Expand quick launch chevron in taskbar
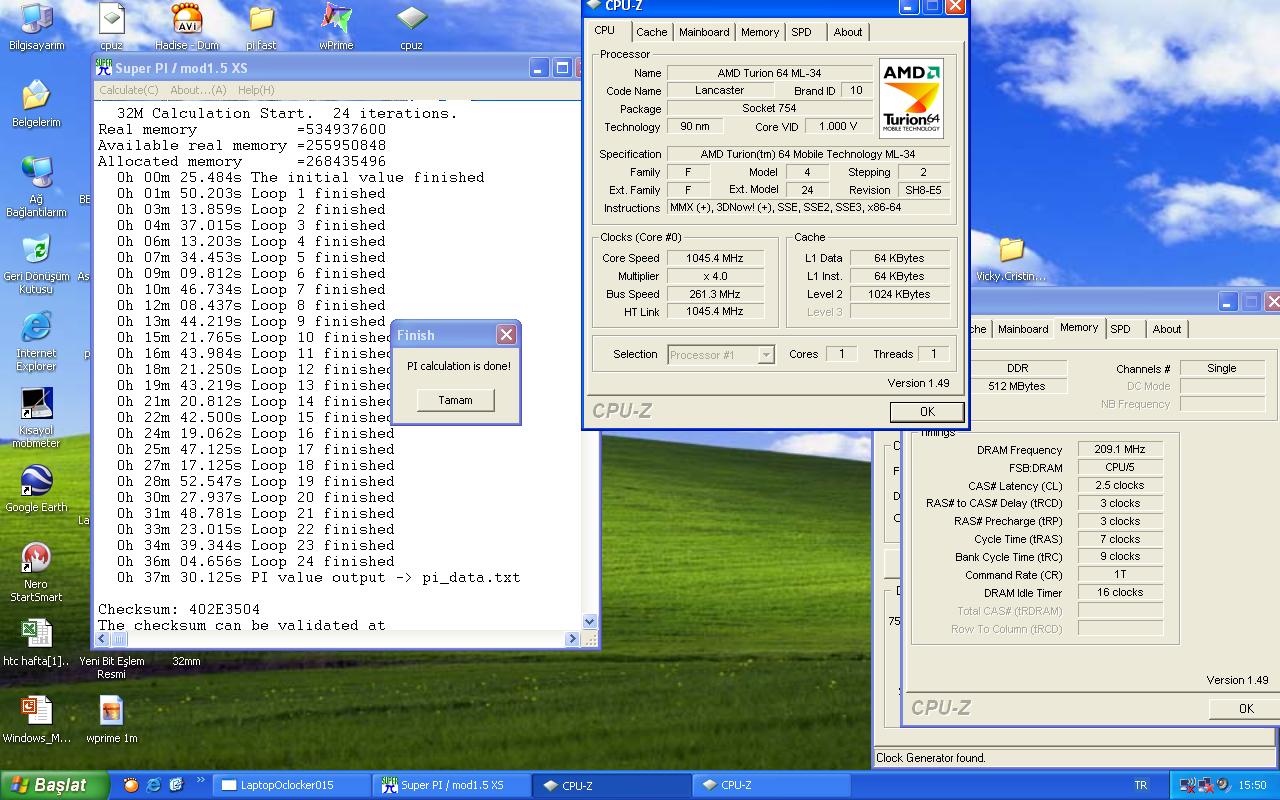 [x=200, y=781]
